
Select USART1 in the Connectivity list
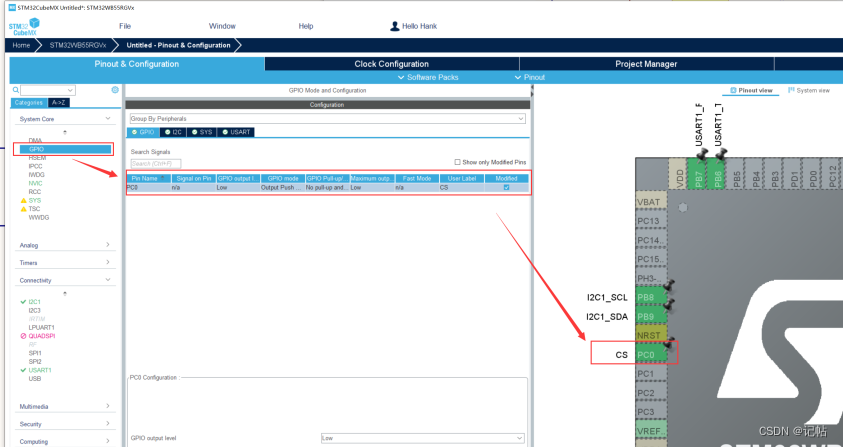point(40,371)
